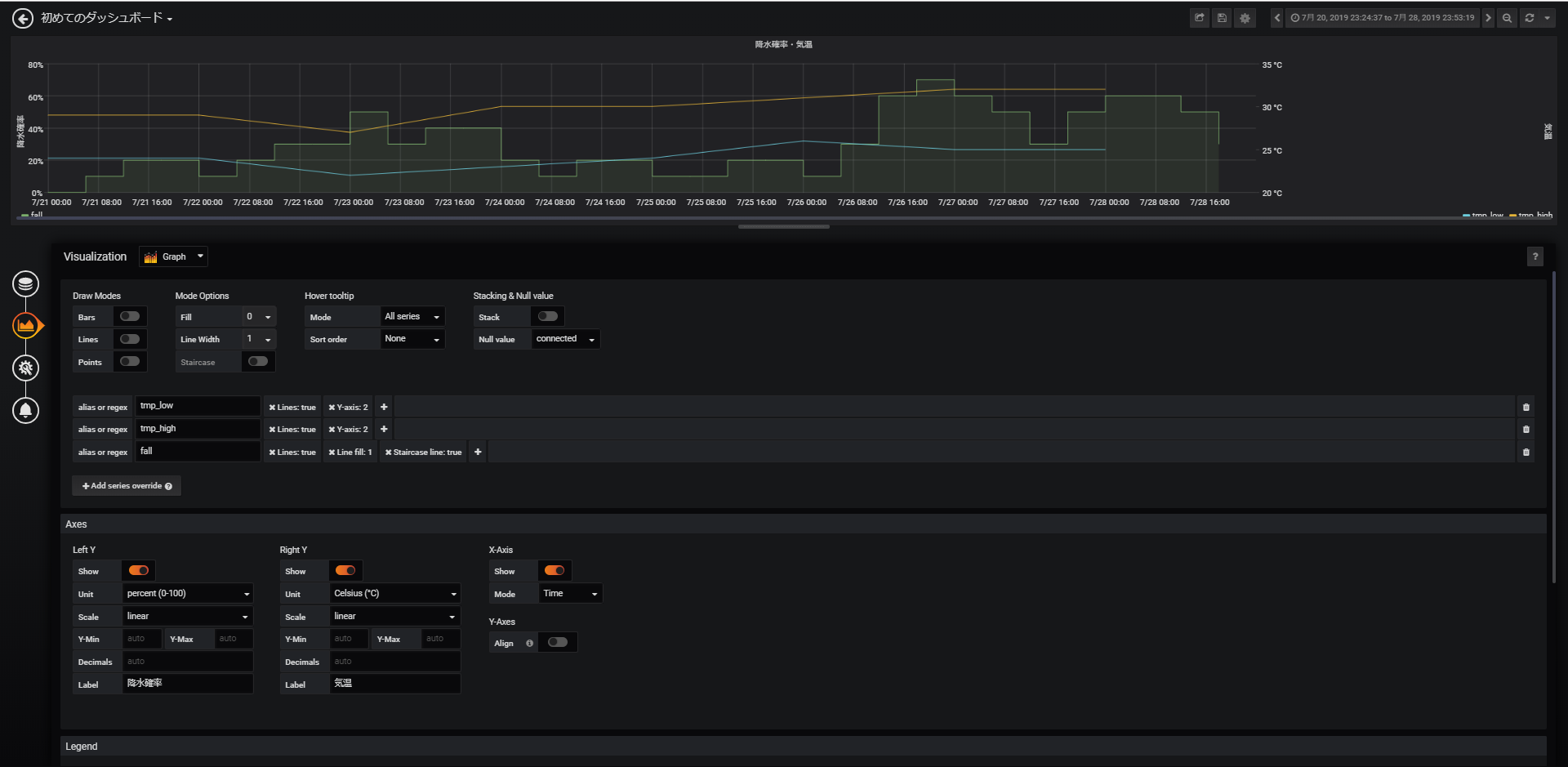1568x767 pixels.
Task: Click the back arrow to return to dashboard
Action: tap(23, 18)
